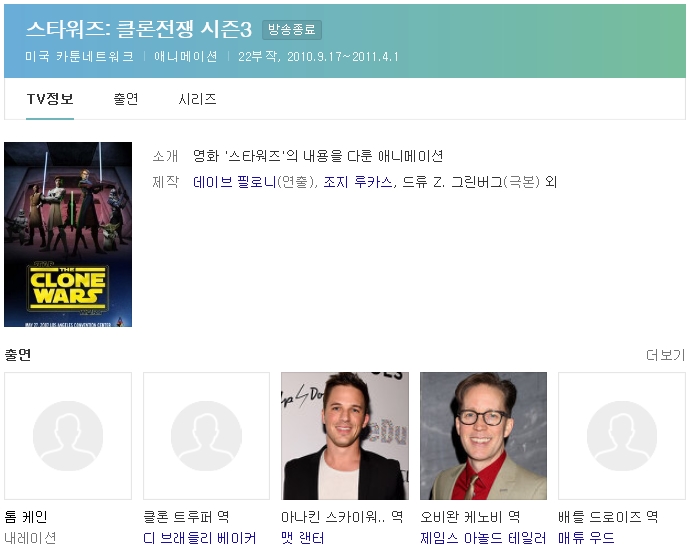The image size is (690, 549).
Task: Open 제임스 아놀드 테일러 profile photo
Action: coord(483,436)
